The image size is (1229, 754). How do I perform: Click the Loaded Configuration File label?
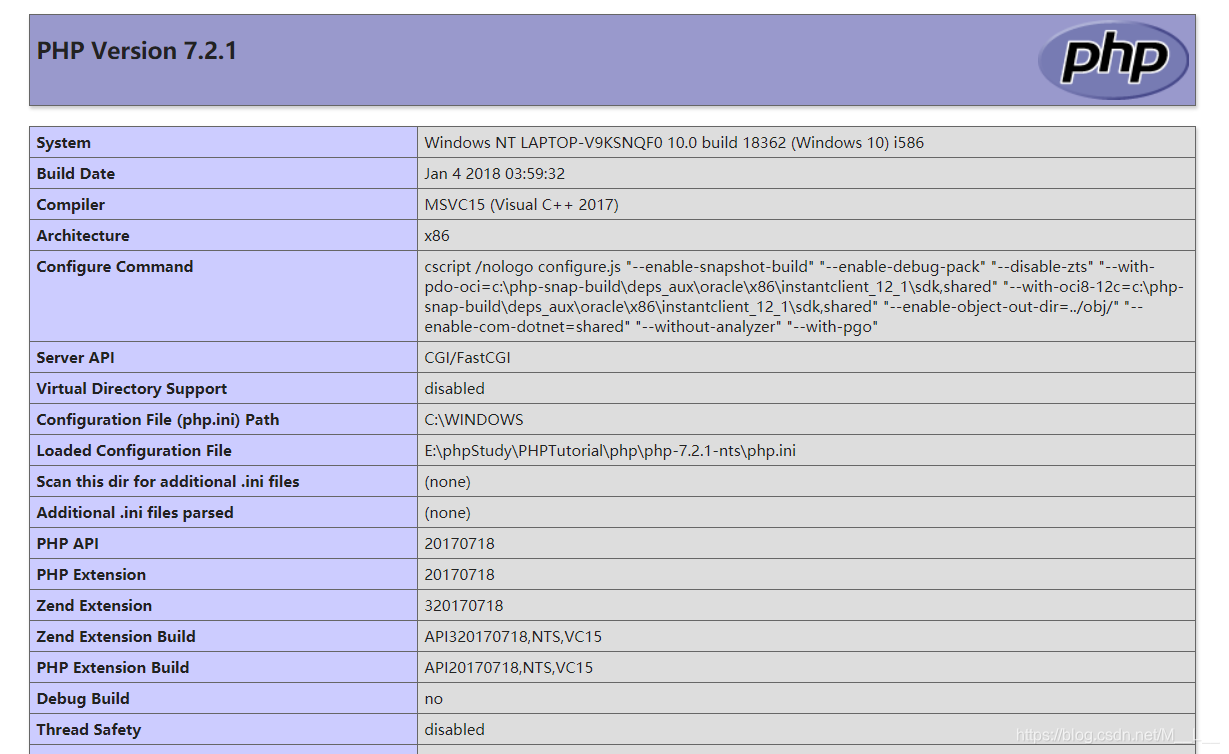(x=134, y=451)
